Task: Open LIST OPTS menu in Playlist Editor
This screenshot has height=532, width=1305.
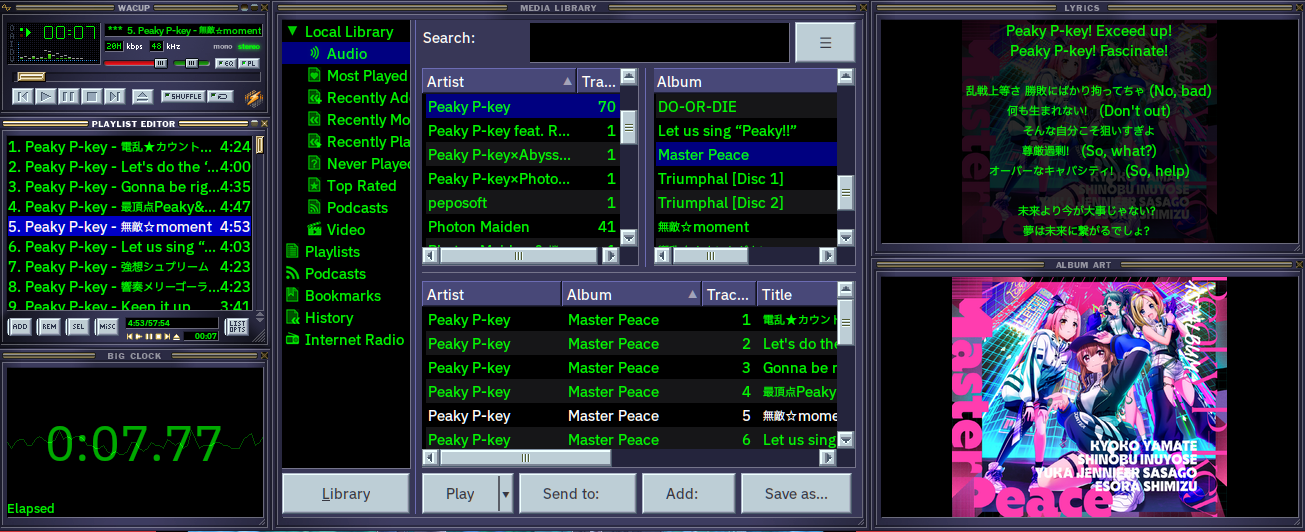Action: 237,326
